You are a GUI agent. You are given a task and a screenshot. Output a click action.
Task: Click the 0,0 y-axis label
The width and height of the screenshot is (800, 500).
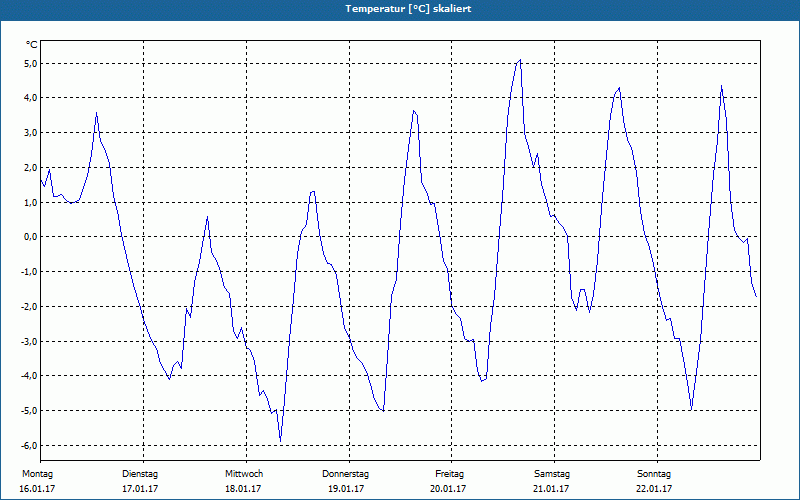(x=31, y=237)
